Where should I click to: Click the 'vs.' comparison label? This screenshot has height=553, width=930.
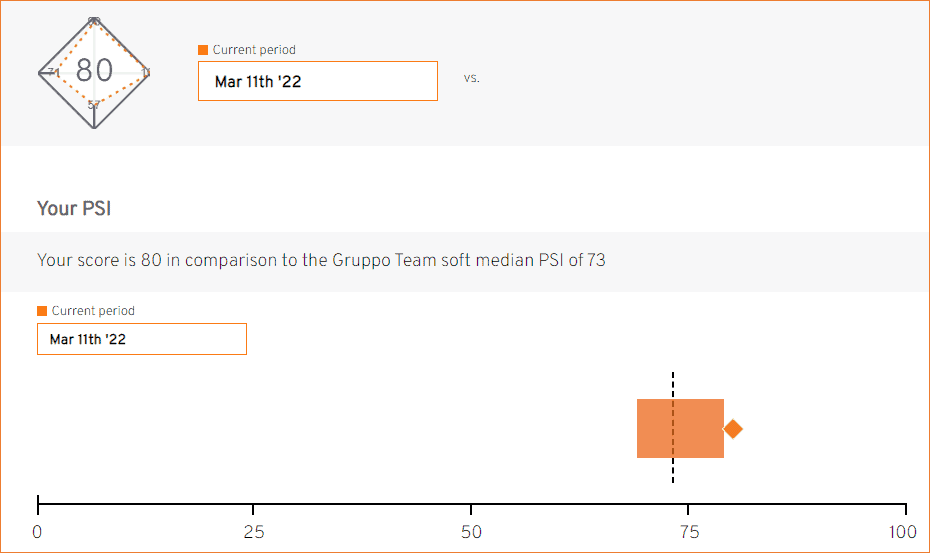point(472,78)
